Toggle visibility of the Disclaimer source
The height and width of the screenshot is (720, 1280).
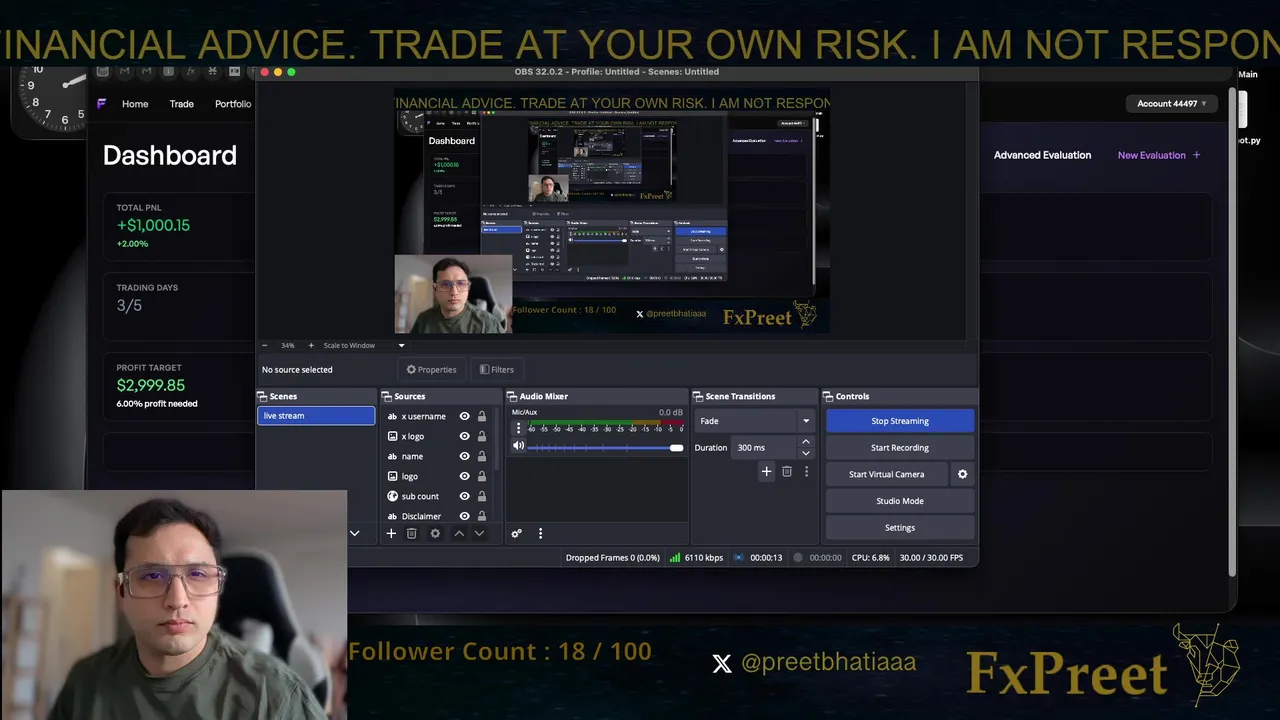pos(464,516)
